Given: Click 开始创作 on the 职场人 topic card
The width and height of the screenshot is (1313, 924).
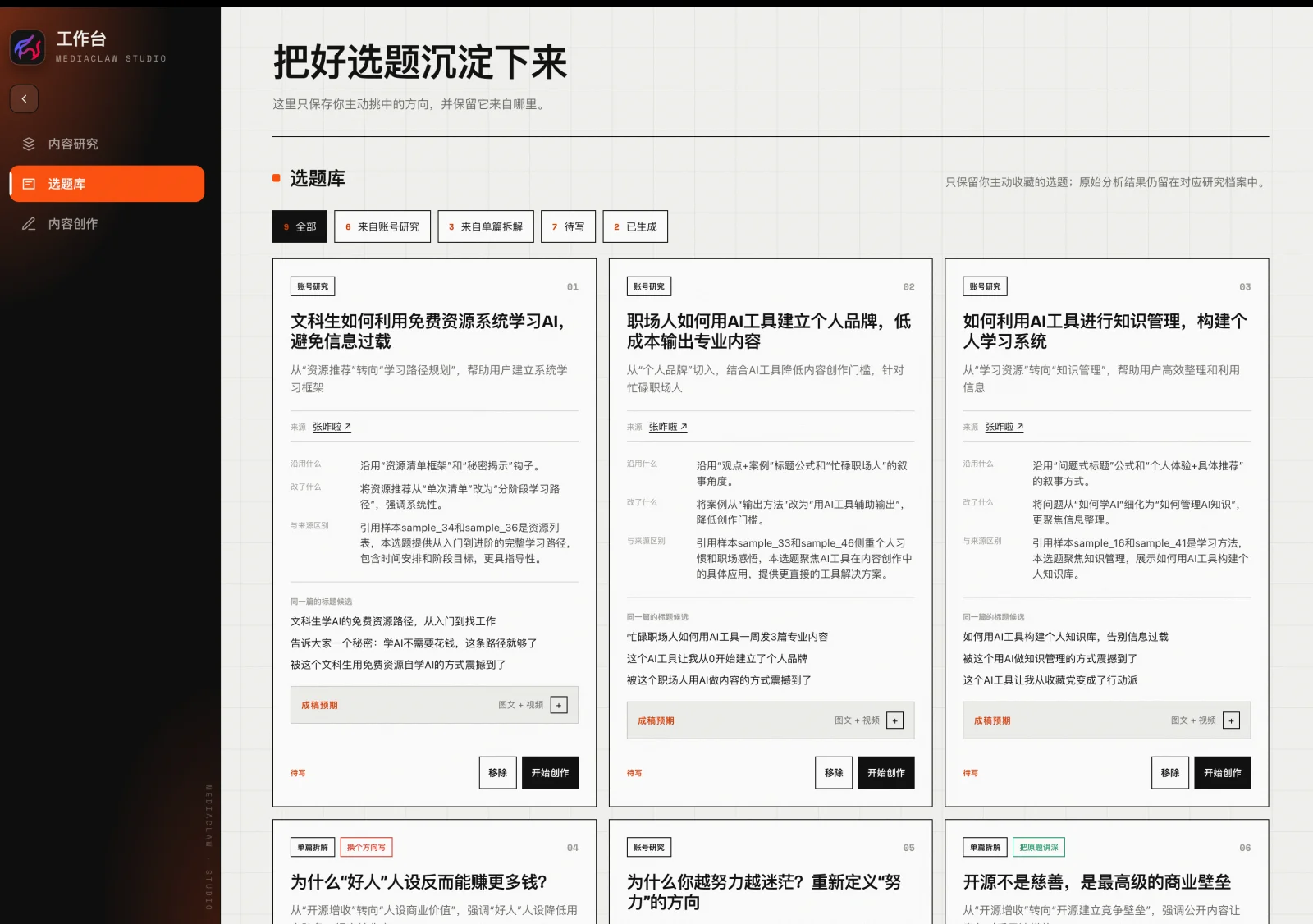Looking at the screenshot, I should (x=886, y=772).
